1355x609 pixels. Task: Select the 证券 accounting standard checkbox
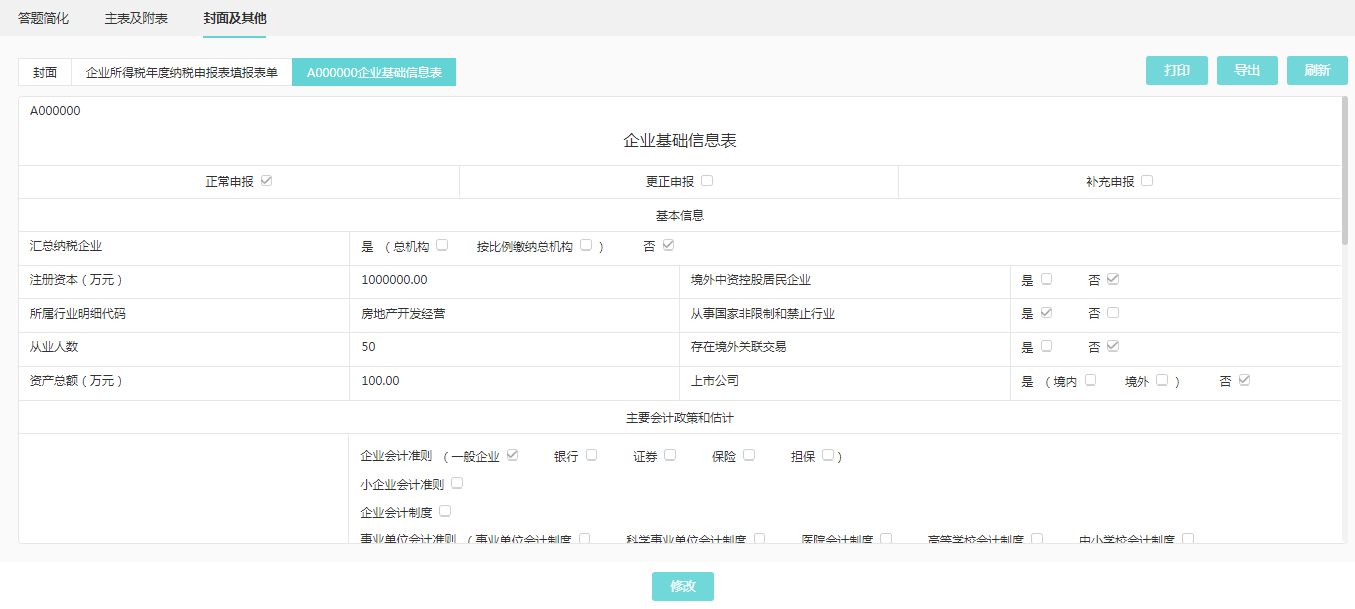tap(670, 455)
